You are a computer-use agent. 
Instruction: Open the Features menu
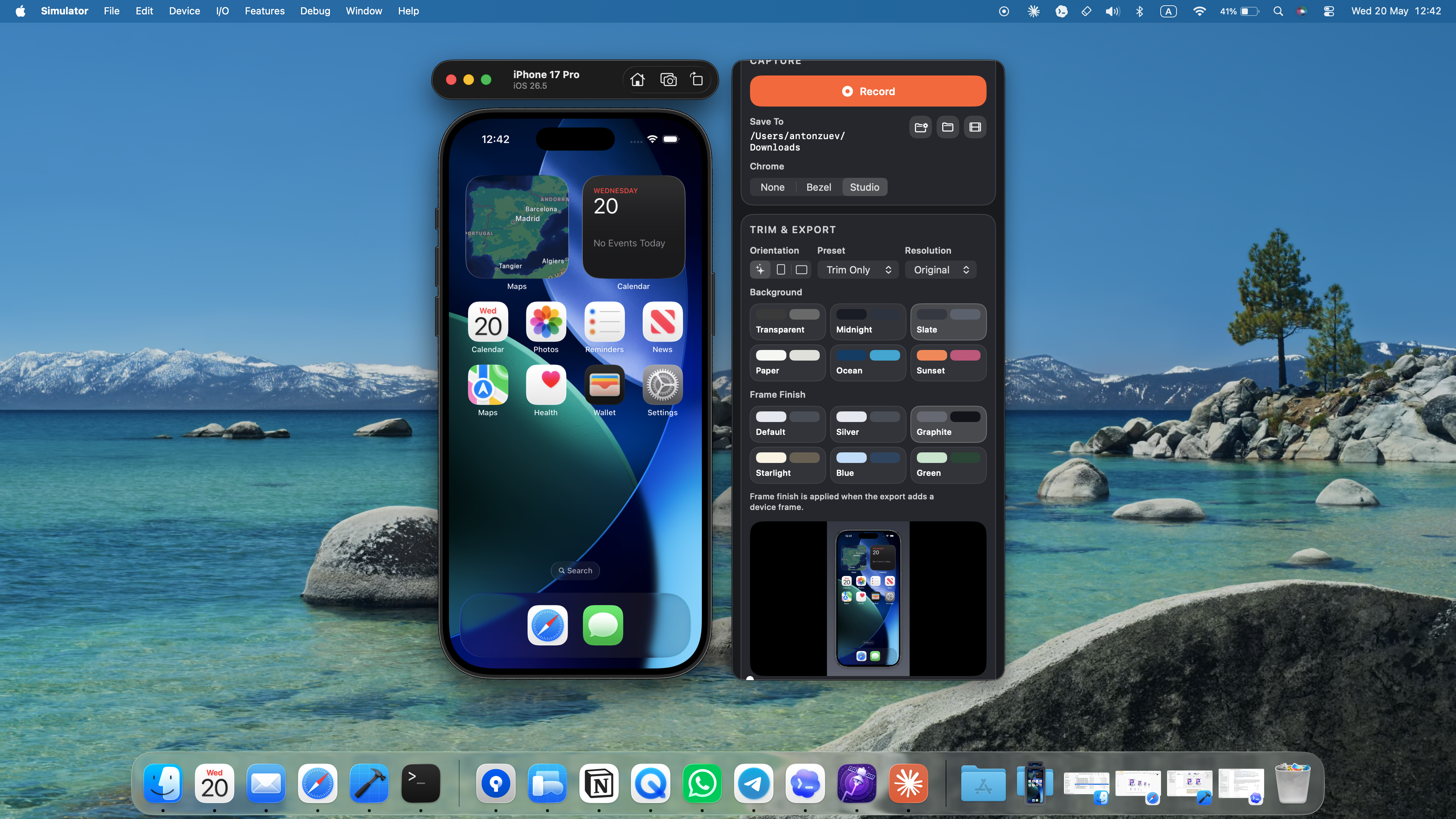[x=265, y=11]
